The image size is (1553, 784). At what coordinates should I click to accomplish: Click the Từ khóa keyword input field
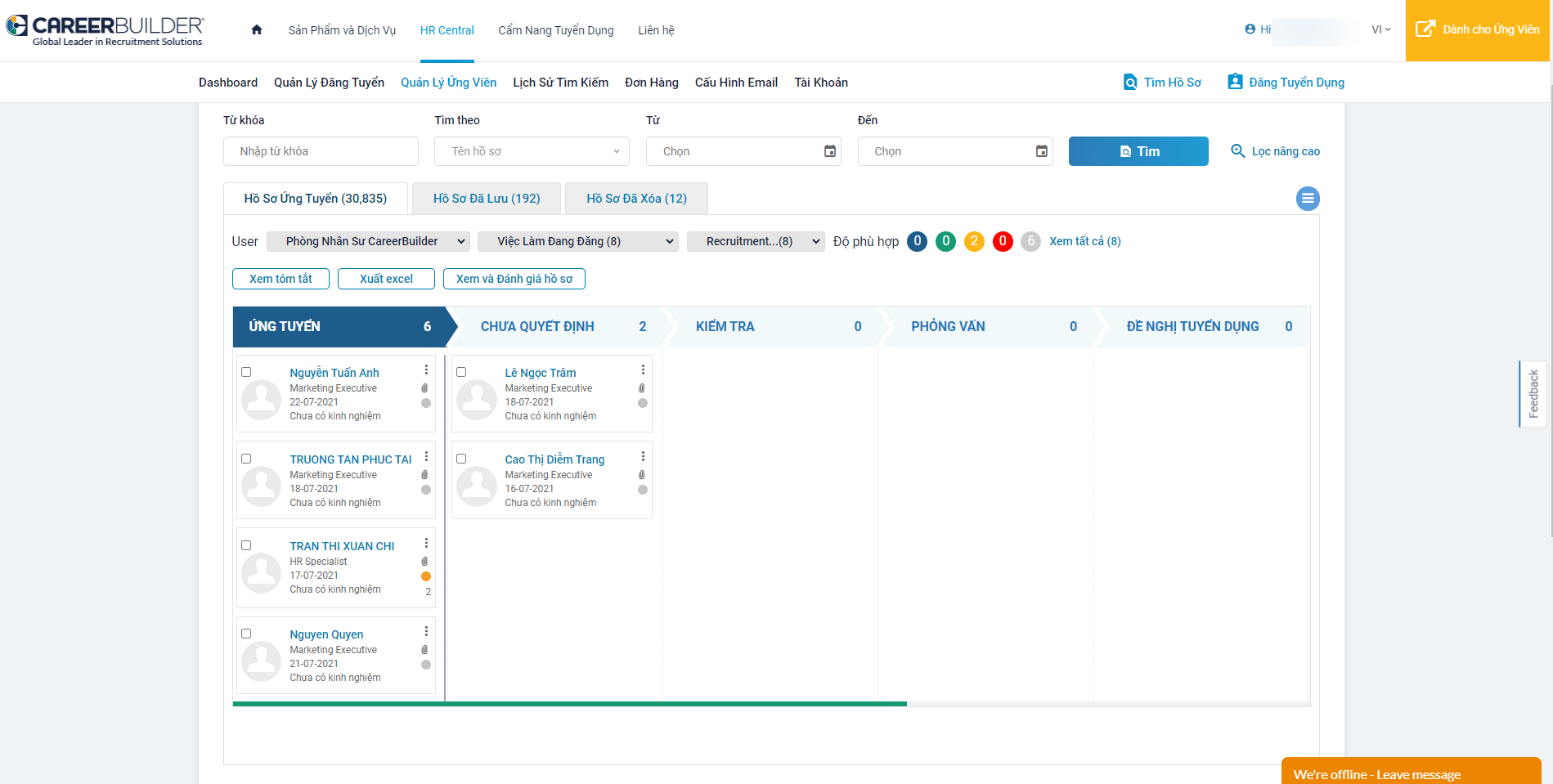pos(321,151)
